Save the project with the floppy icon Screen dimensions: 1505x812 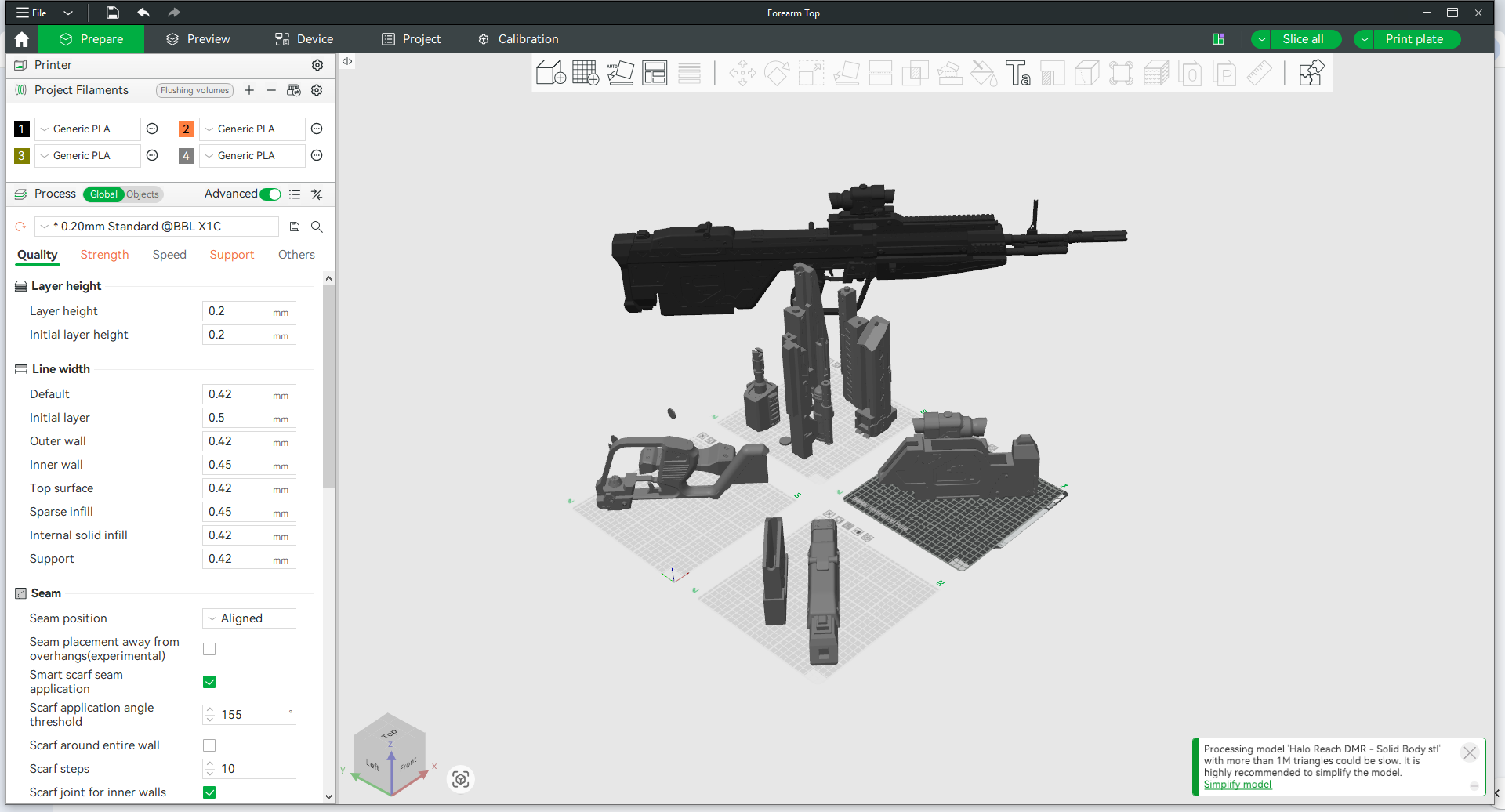[x=113, y=13]
